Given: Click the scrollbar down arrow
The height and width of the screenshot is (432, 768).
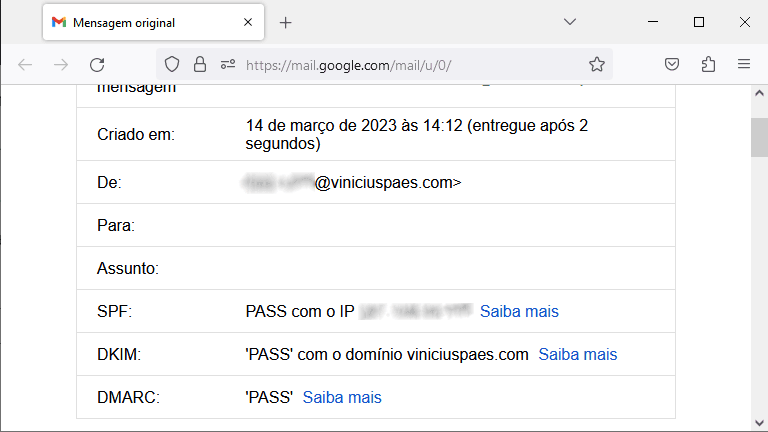Looking at the screenshot, I should click(759, 423).
